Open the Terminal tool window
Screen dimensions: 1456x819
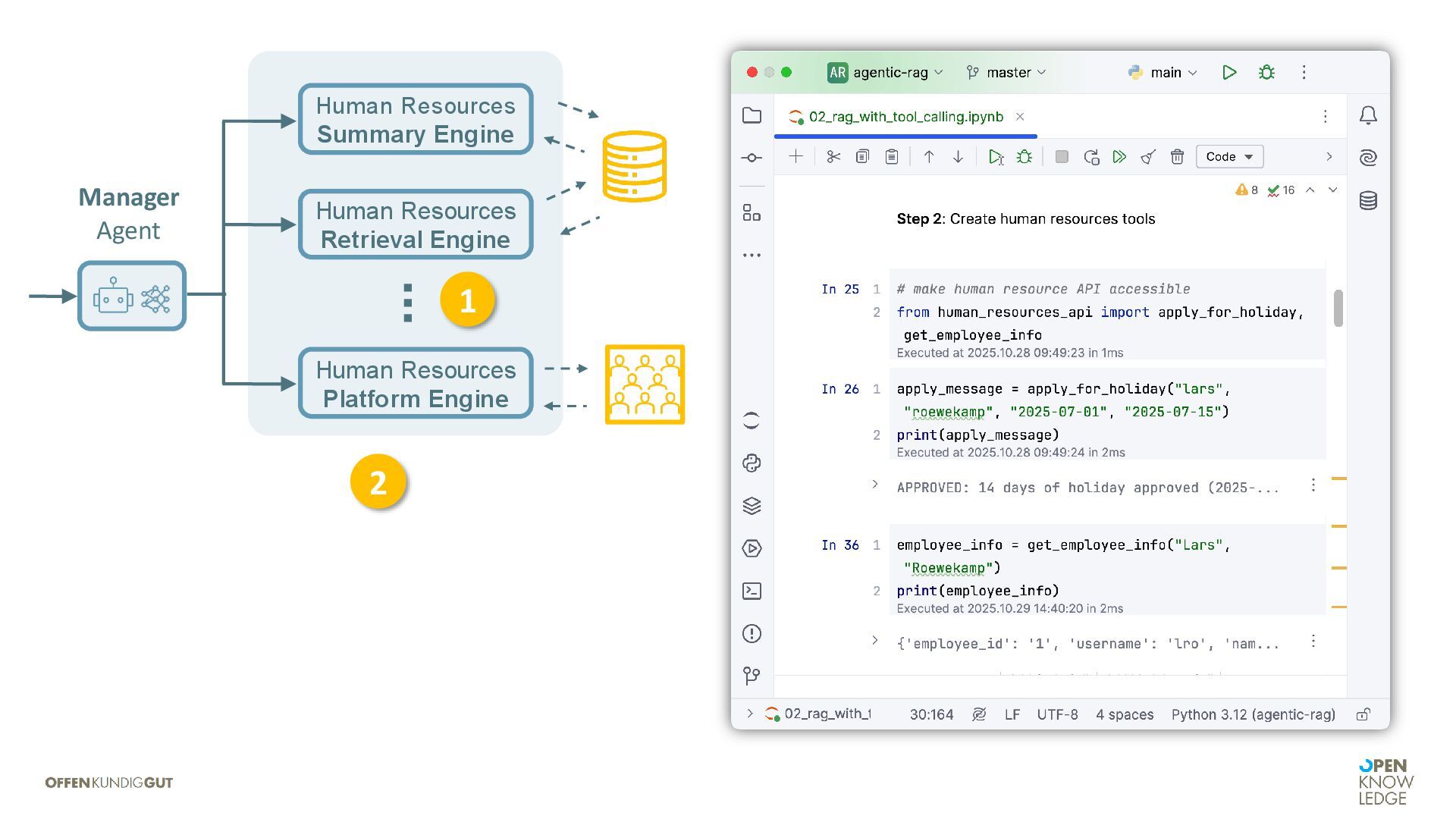coord(752,591)
